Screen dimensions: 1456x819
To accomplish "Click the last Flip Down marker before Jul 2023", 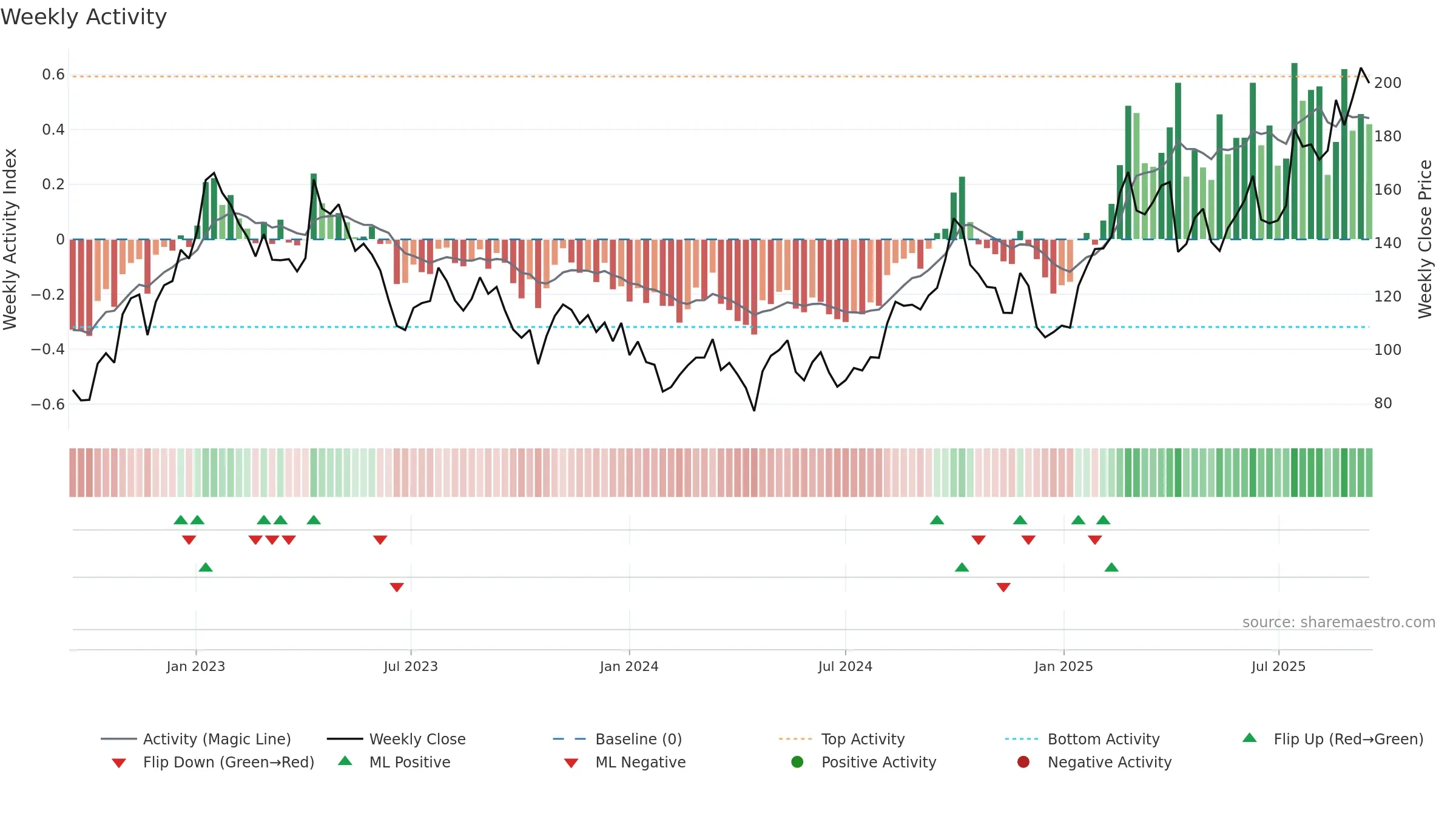I will [380, 540].
